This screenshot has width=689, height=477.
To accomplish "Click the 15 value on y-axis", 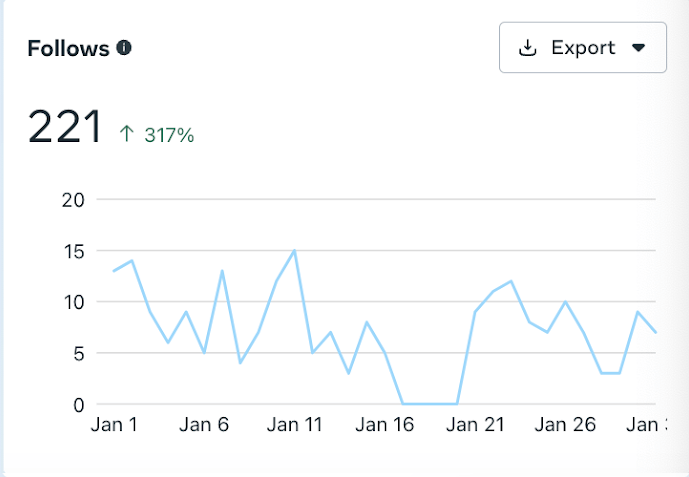I will coord(72,250).
